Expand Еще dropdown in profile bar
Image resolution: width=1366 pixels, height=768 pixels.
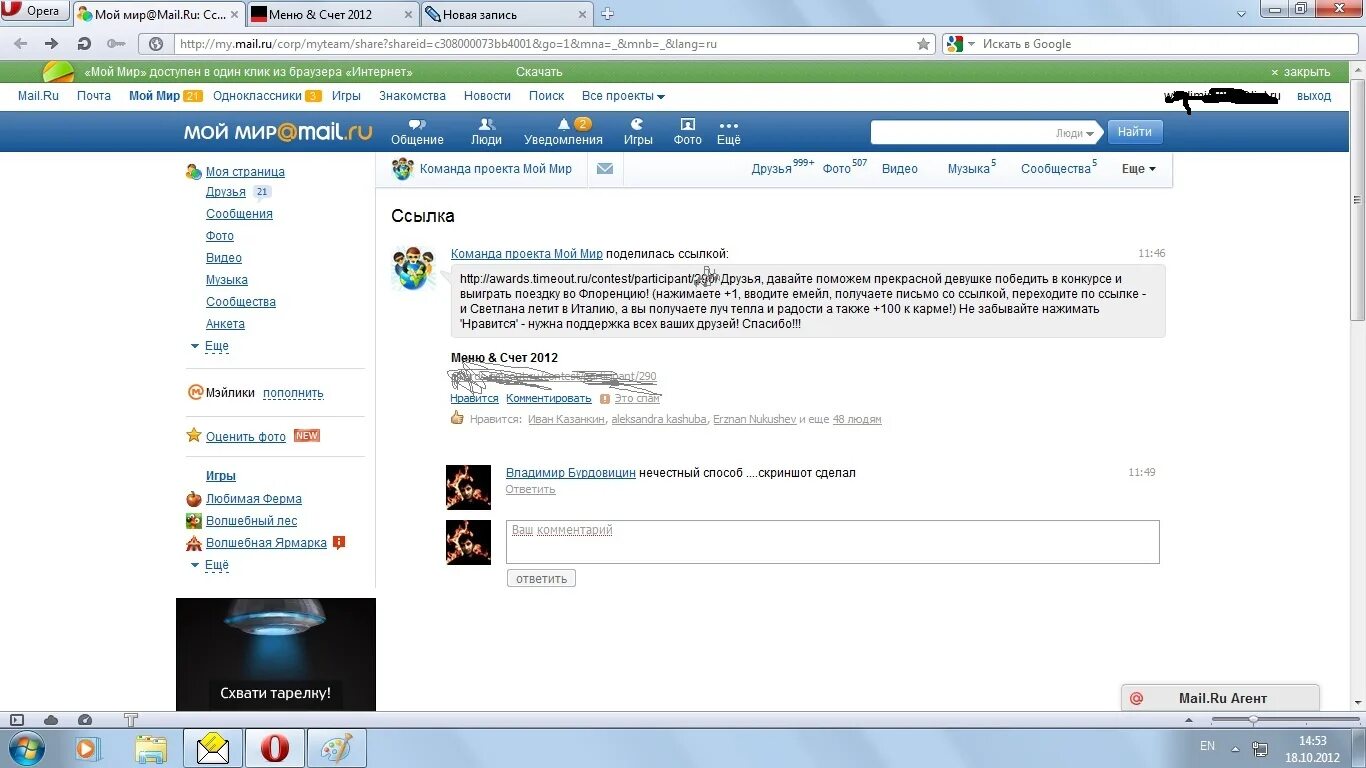(1138, 169)
